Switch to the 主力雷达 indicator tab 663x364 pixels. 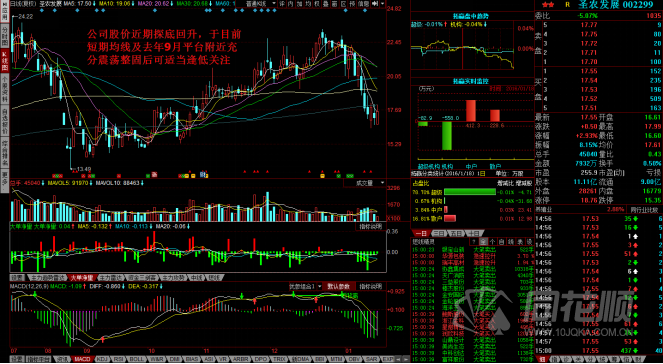(x=111, y=278)
